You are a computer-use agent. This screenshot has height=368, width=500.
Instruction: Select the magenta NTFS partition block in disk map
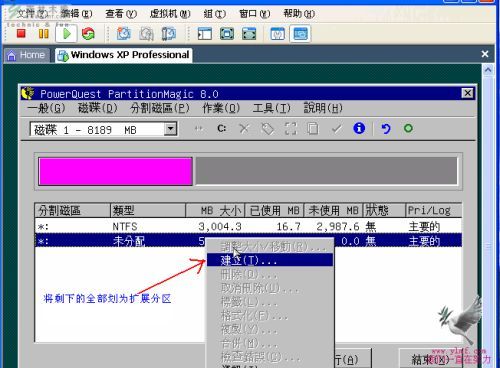[115, 171]
